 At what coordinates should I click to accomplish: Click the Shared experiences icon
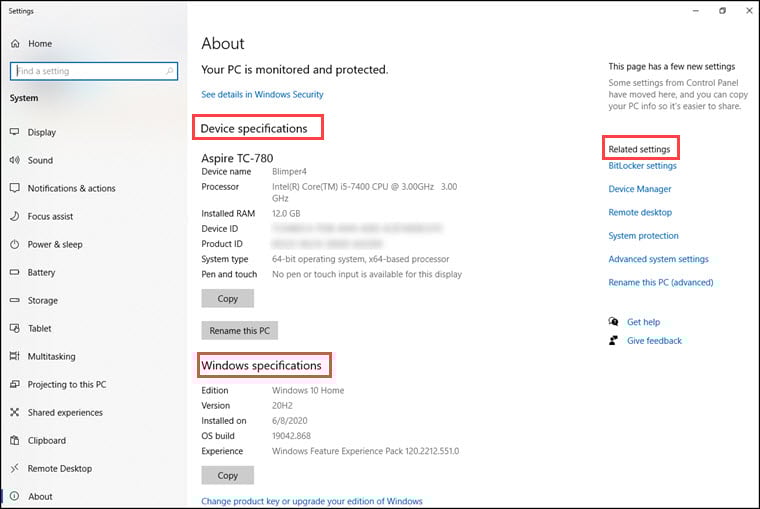15,413
